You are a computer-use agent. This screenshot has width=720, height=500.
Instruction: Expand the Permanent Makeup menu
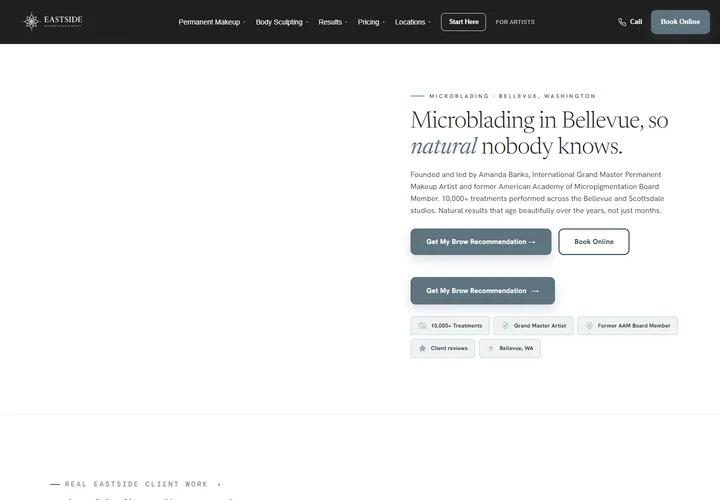212,22
